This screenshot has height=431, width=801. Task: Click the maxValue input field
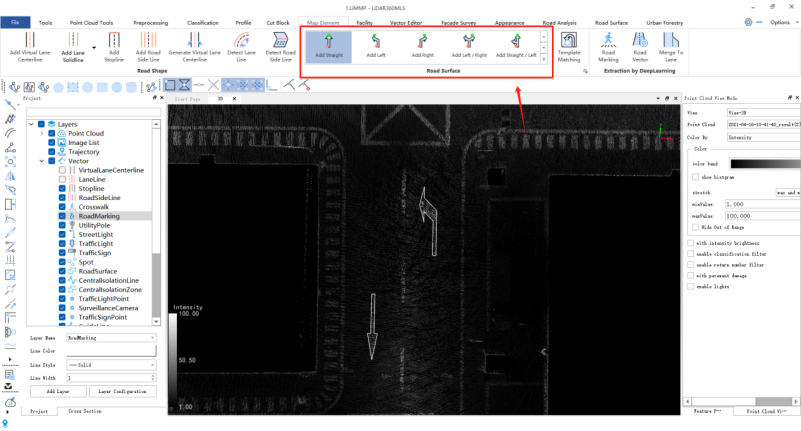coord(763,216)
